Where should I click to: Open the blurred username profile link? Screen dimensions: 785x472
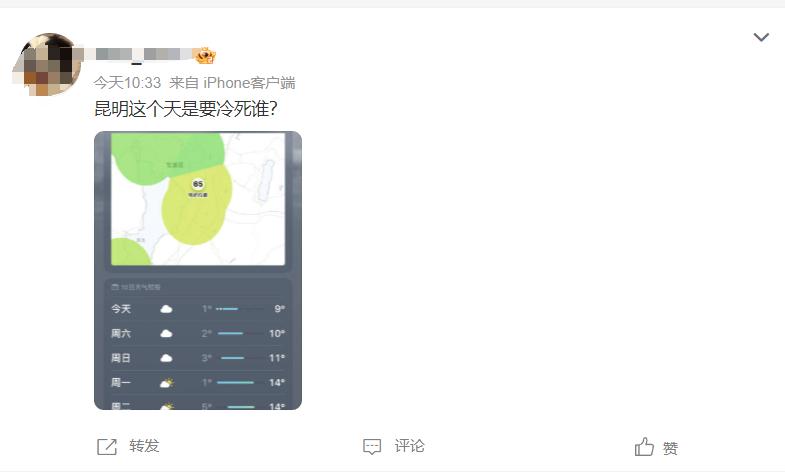tap(142, 54)
